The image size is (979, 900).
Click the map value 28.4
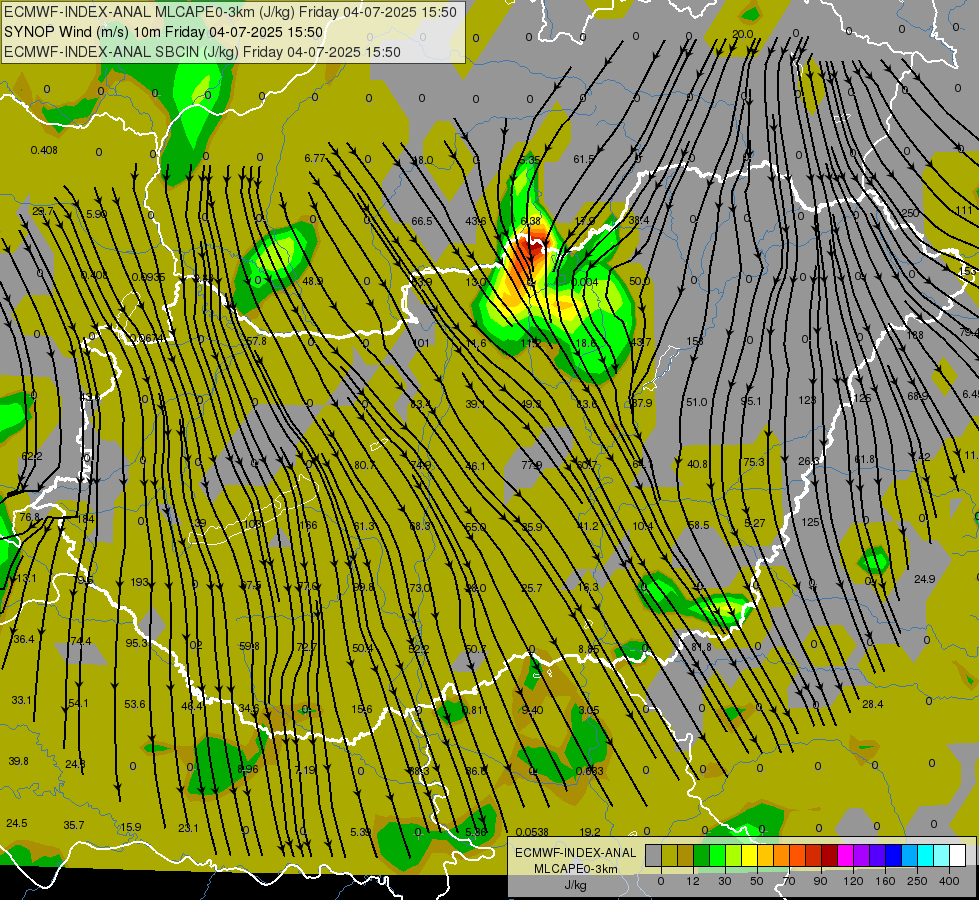point(872,705)
